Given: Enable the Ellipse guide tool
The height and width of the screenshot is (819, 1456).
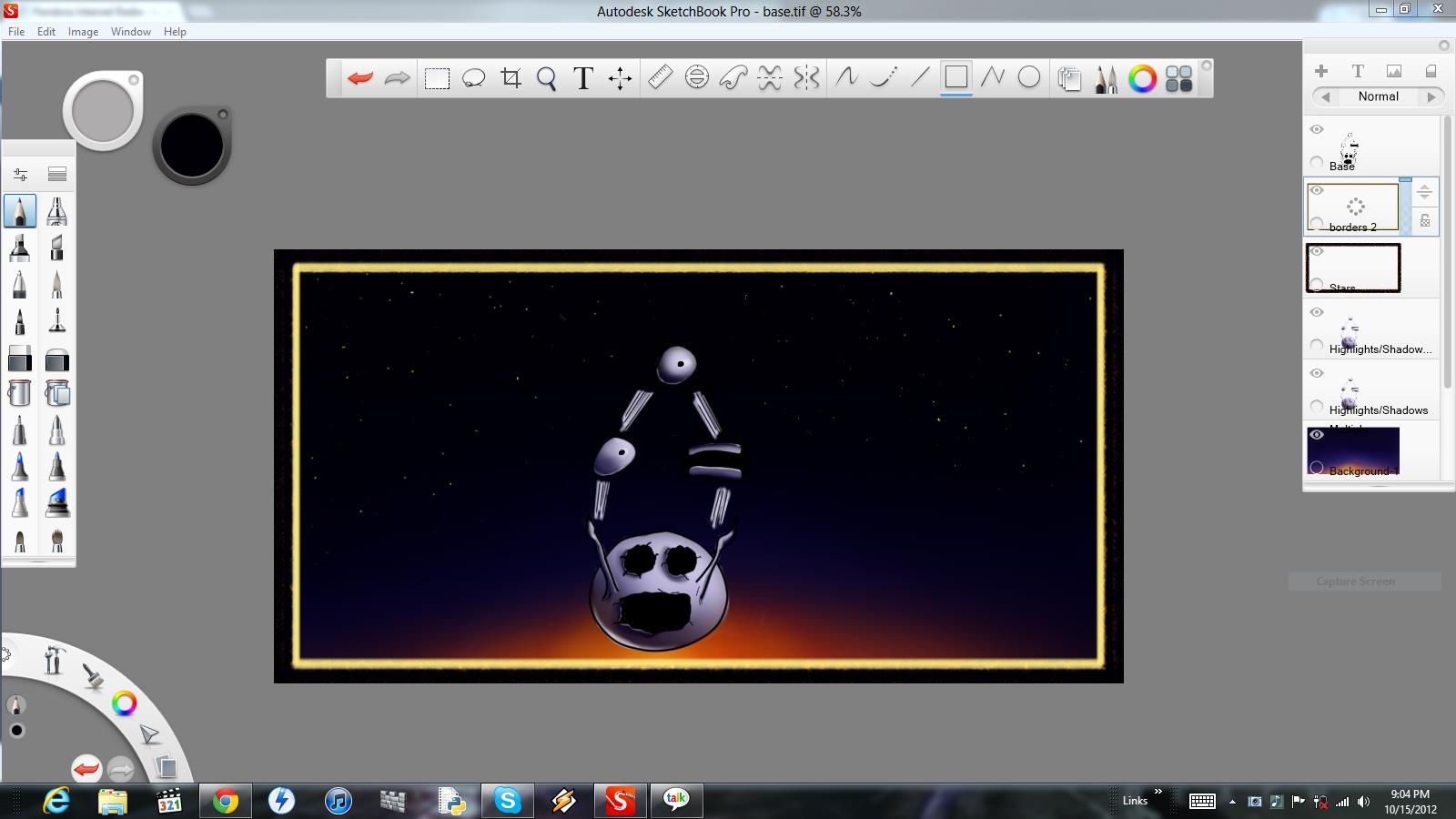Looking at the screenshot, I should (x=697, y=77).
